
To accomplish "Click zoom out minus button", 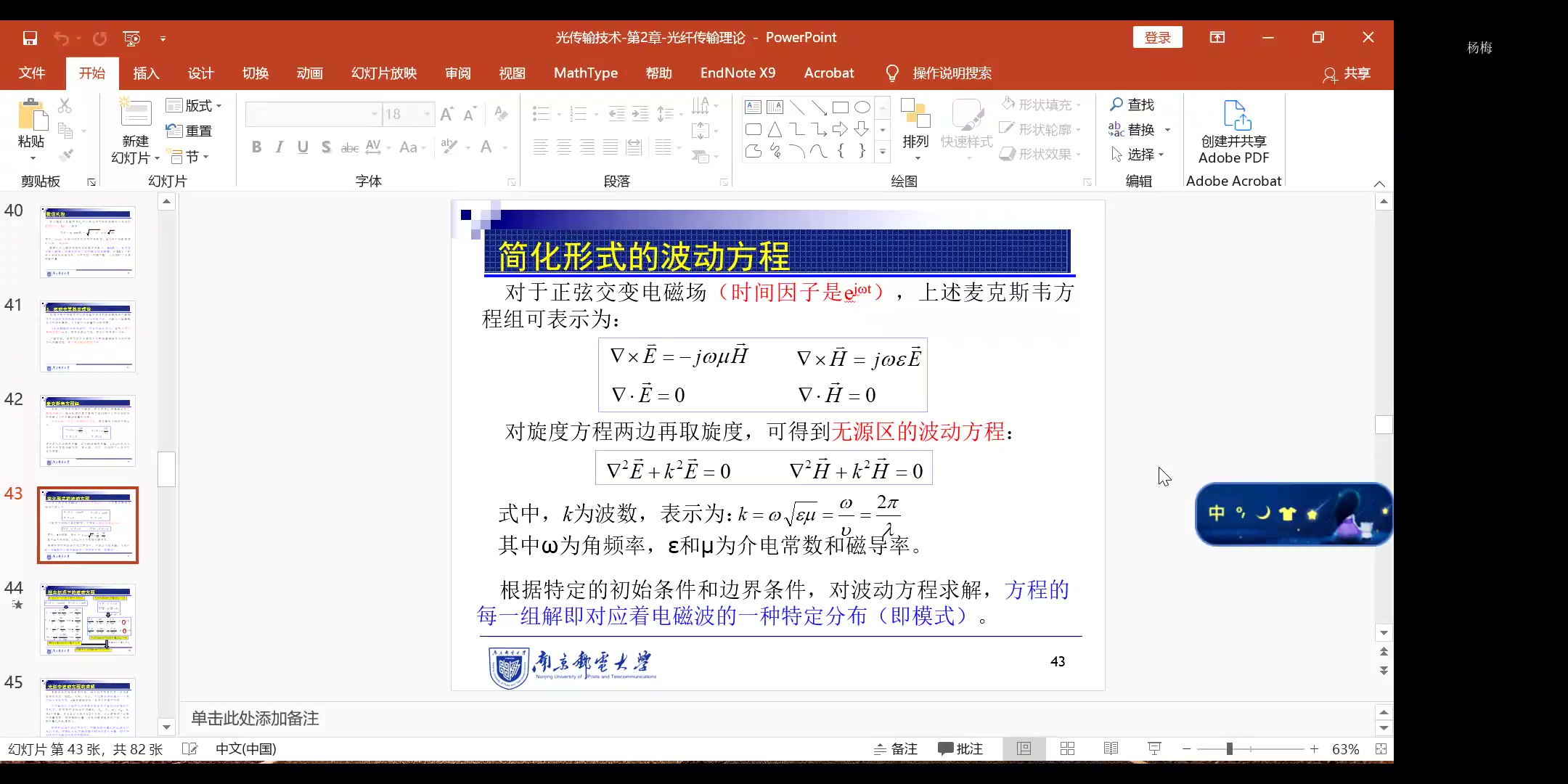I will pos(1186,748).
